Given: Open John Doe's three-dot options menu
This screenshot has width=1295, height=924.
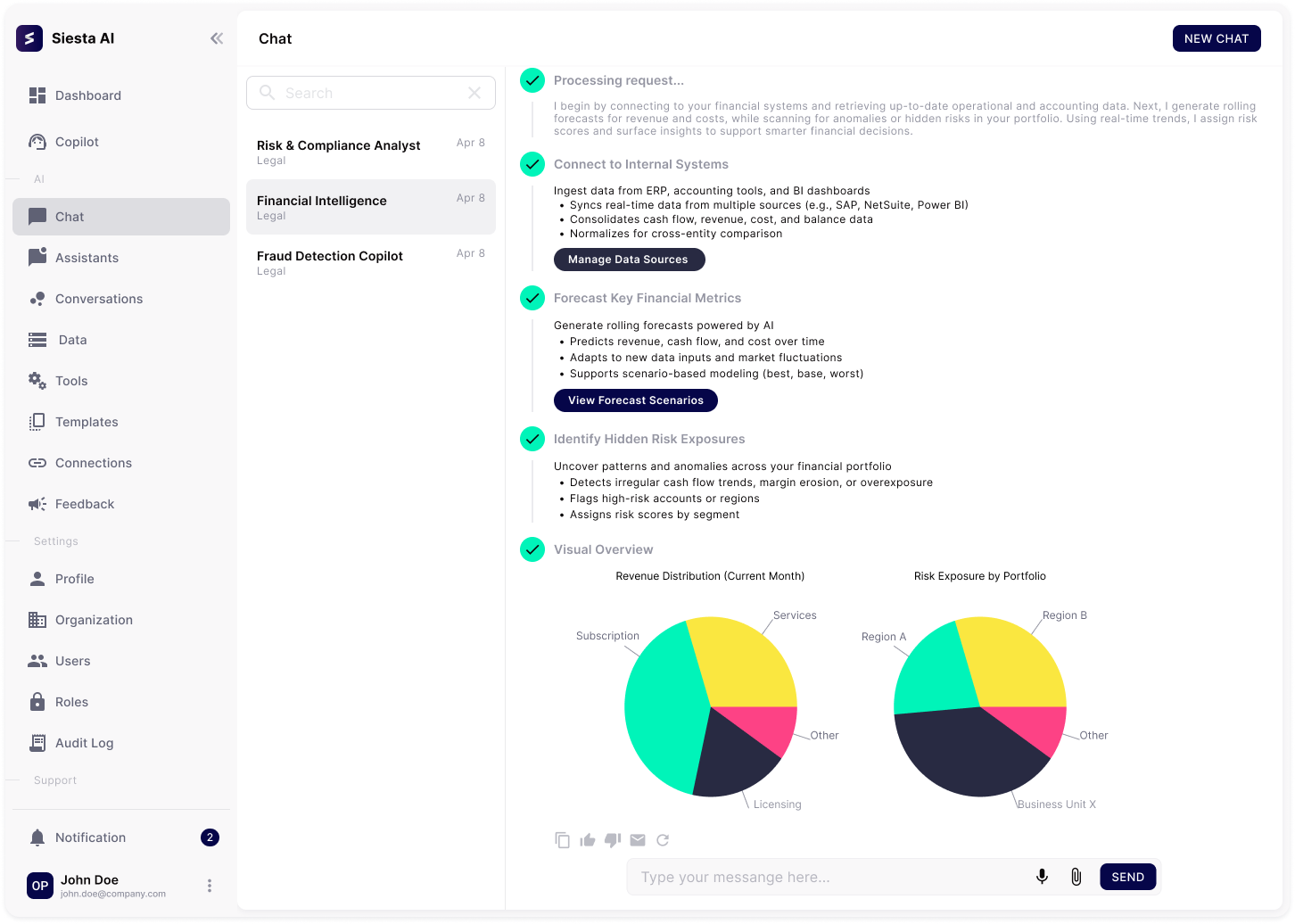Looking at the screenshot, I should click(x=210, y=886).
